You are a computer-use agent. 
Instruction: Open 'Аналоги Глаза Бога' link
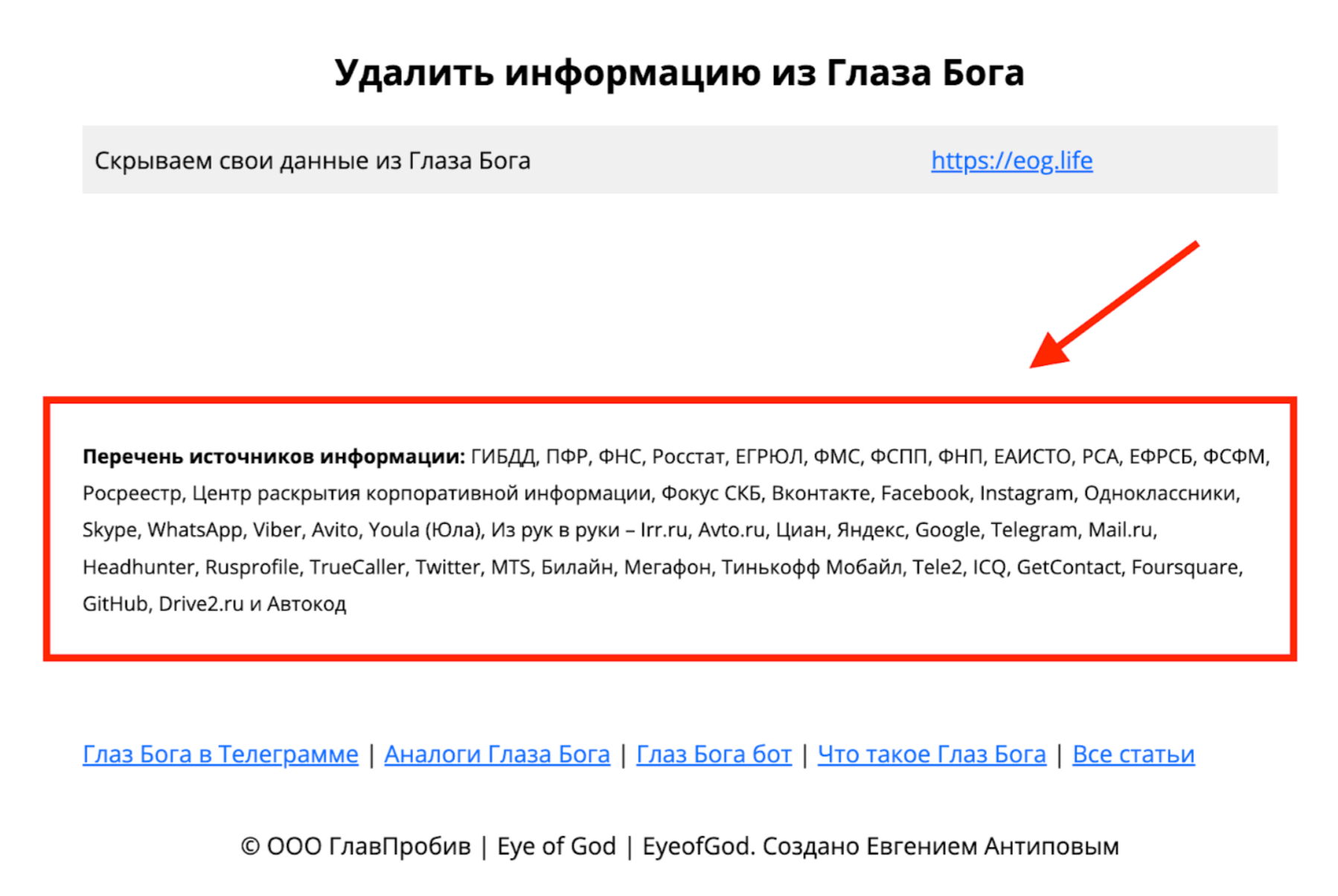pos(497,755)
